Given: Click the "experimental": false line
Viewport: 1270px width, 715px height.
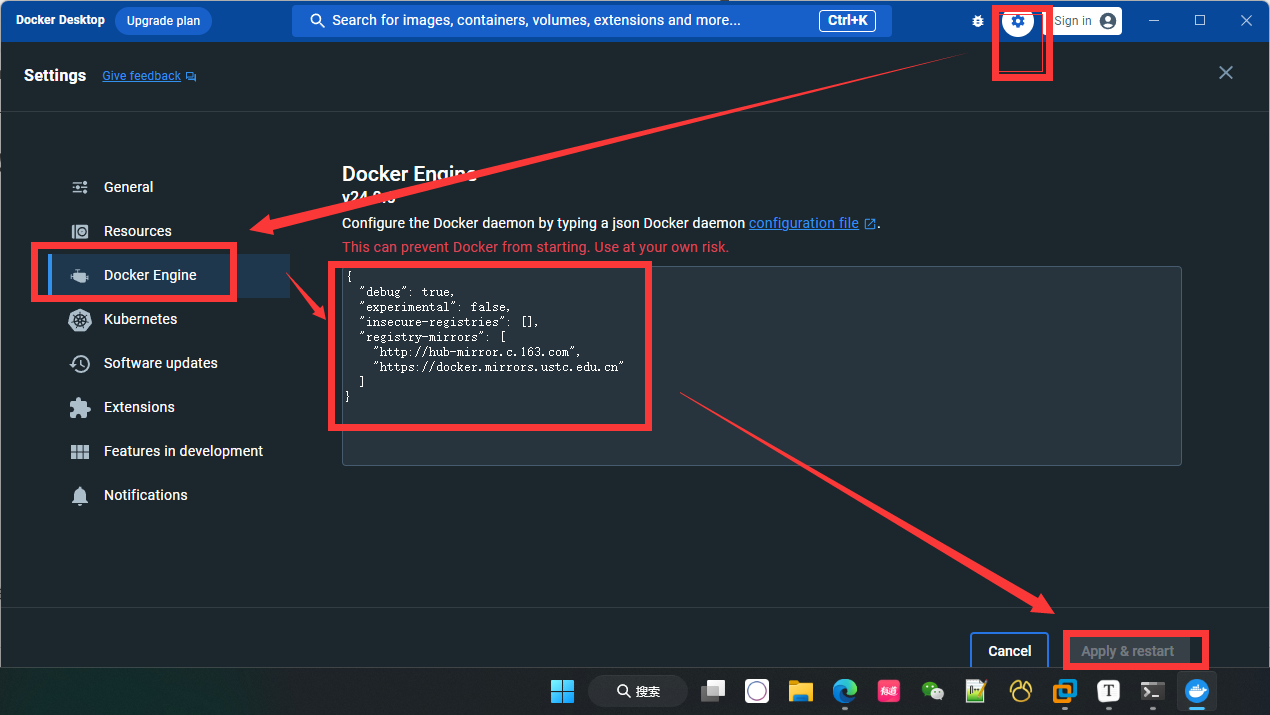Looking at the screenshot, I should (435, 307).
